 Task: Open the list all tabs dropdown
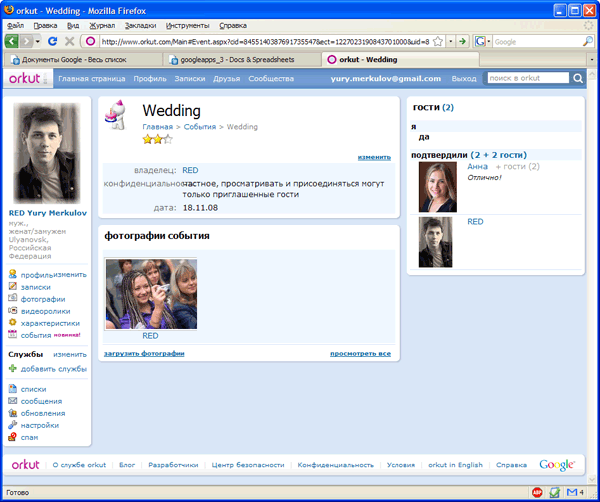(592, 60)
